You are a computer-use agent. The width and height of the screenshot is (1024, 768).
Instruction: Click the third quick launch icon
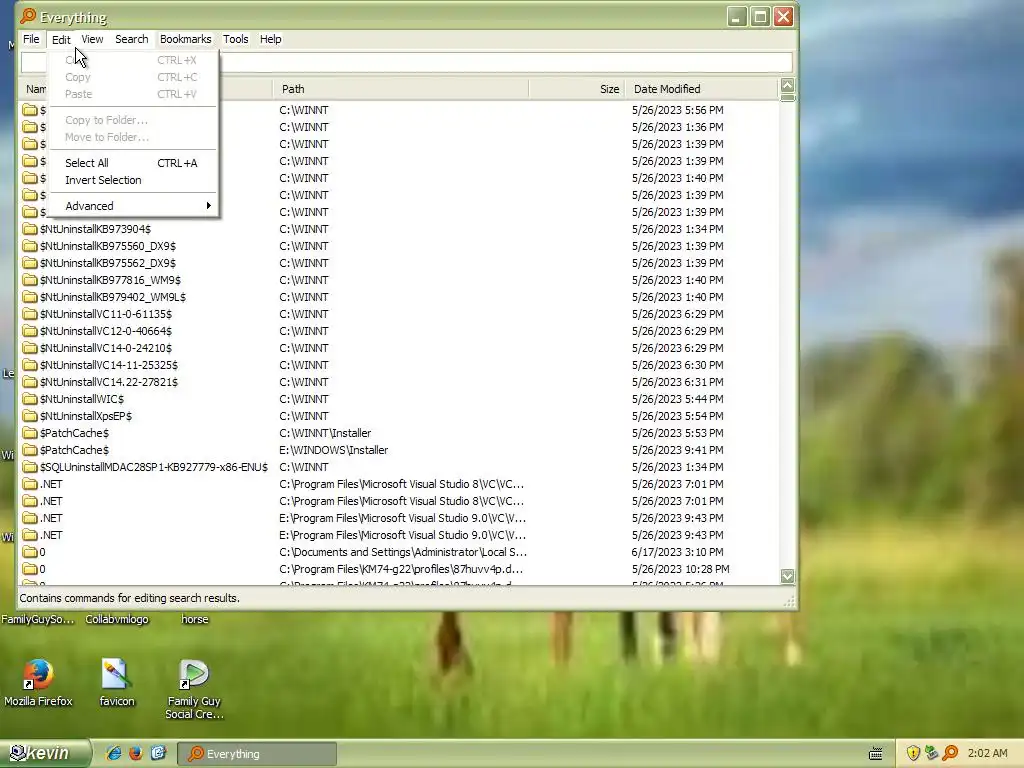click(x=158, y=754)
